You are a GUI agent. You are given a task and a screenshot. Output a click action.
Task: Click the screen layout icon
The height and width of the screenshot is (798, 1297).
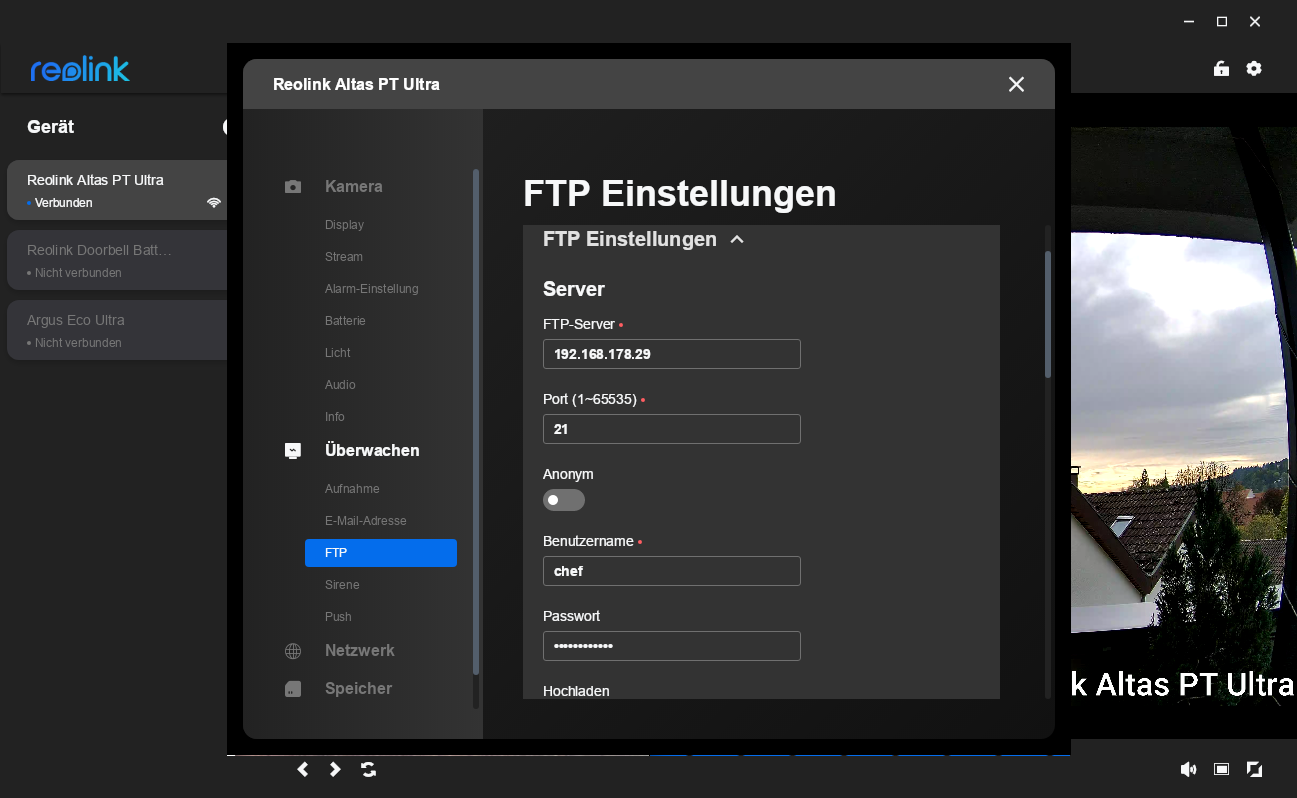[x=1221, y=769]
